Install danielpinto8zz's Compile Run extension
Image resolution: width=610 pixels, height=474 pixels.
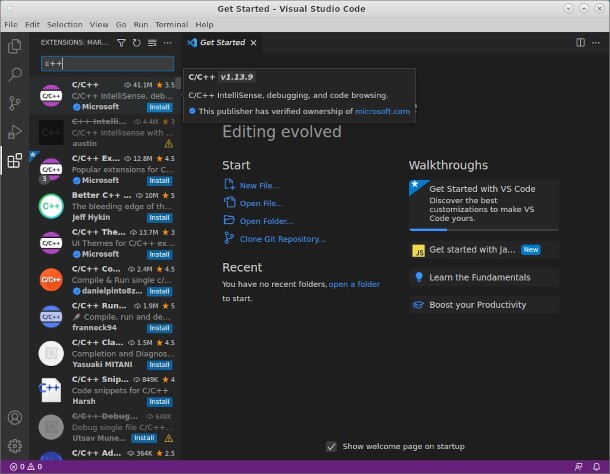(x=160, y=291)
